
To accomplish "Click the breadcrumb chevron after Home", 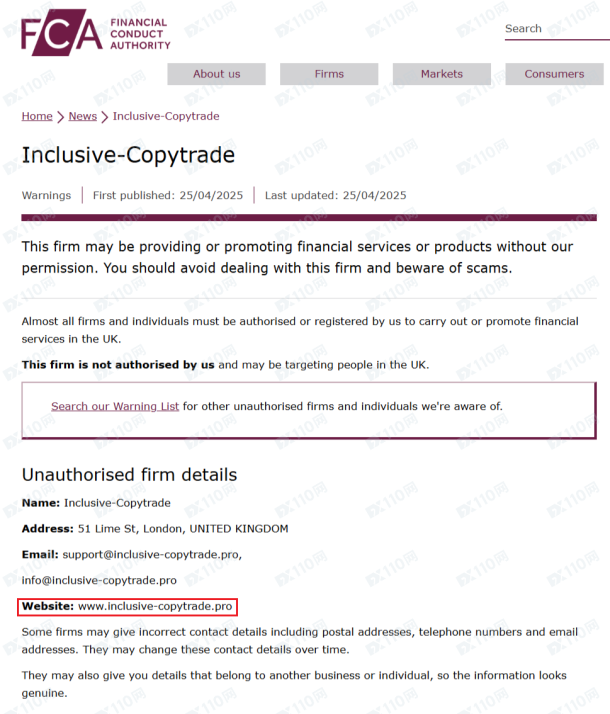I will point(61,117).
